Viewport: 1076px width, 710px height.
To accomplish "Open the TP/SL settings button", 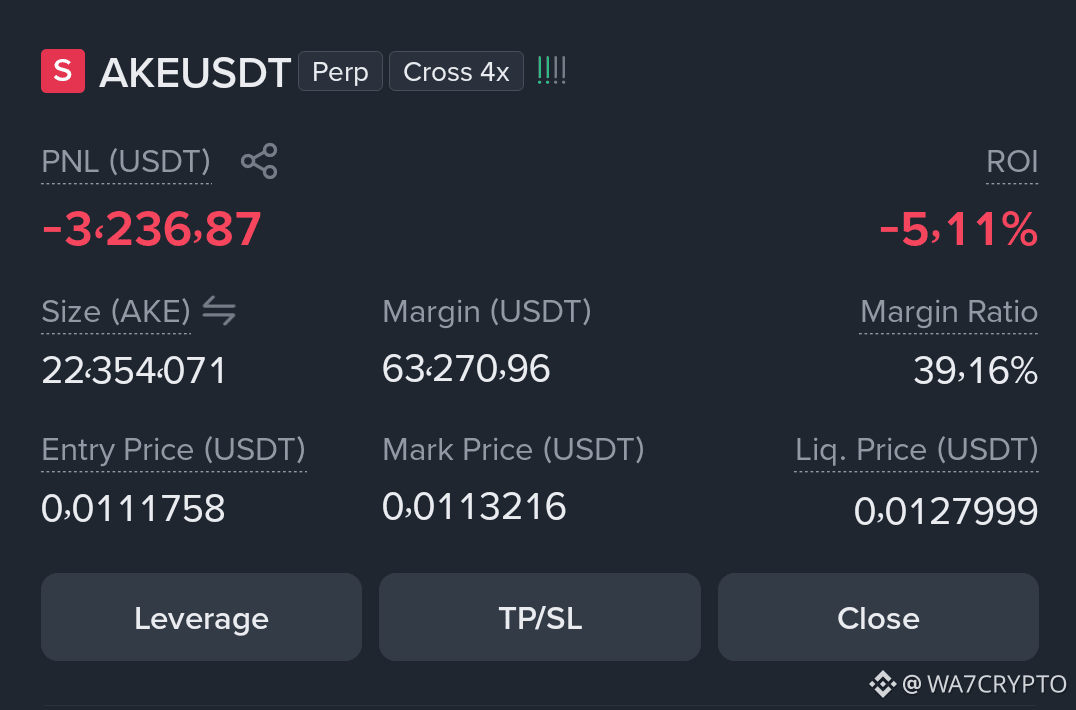I will 540,617.
